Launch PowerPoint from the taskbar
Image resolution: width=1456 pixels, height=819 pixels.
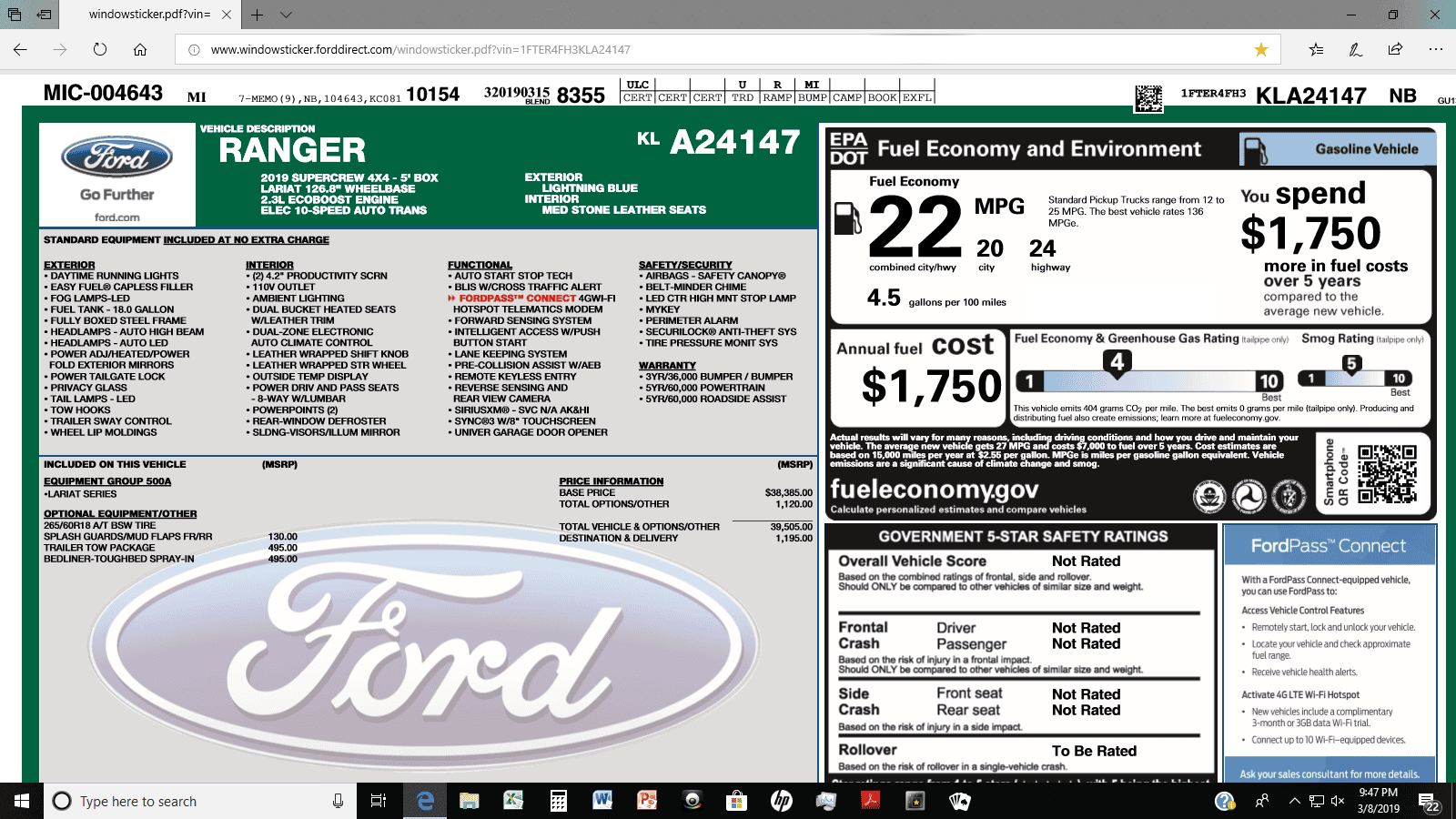647,801
